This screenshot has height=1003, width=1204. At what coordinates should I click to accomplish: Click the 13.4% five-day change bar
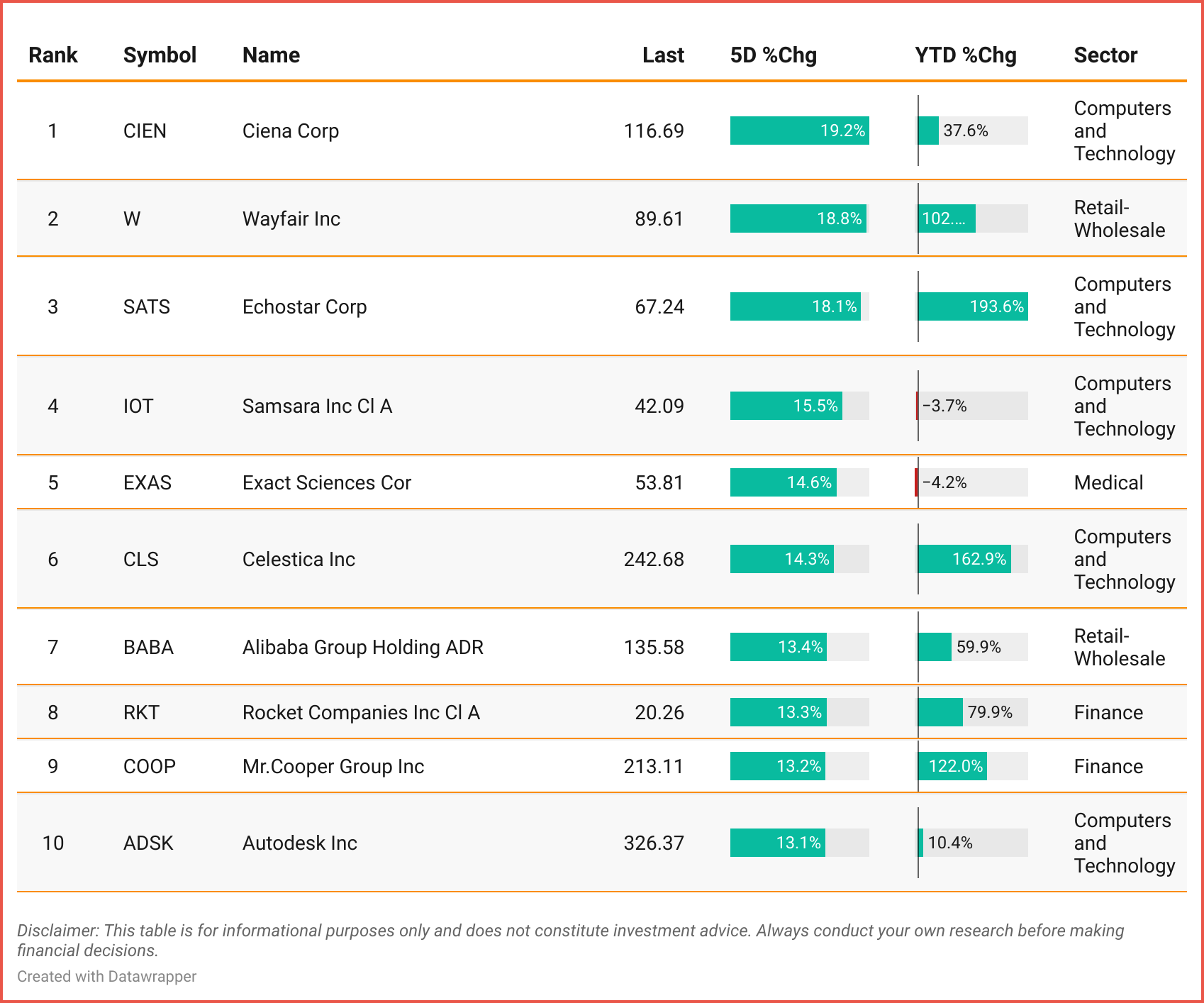coord(779,647)
